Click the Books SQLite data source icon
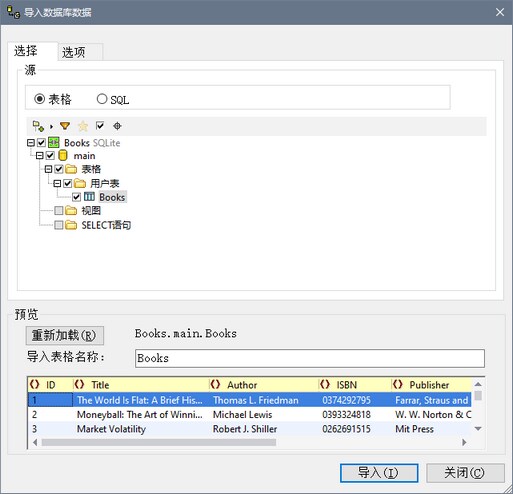The width and height of the screenshot is (513, 494). click(x=54, y=142)
